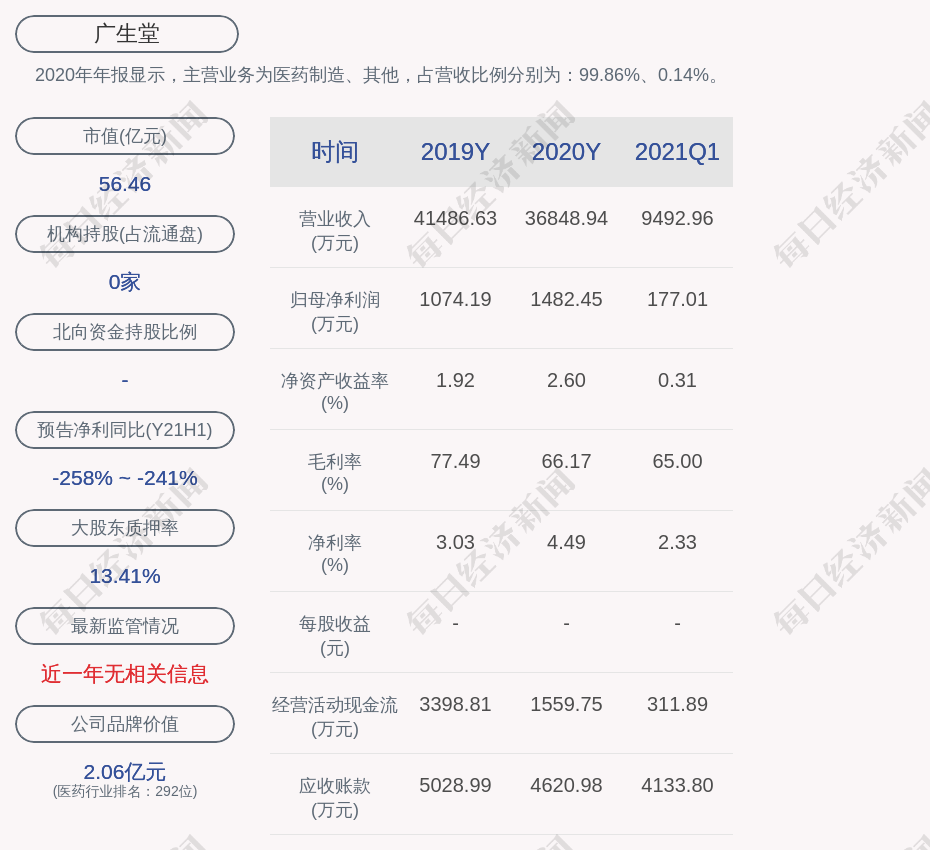Click the 2020年年报显示 summary sentence

click(378, 75)
